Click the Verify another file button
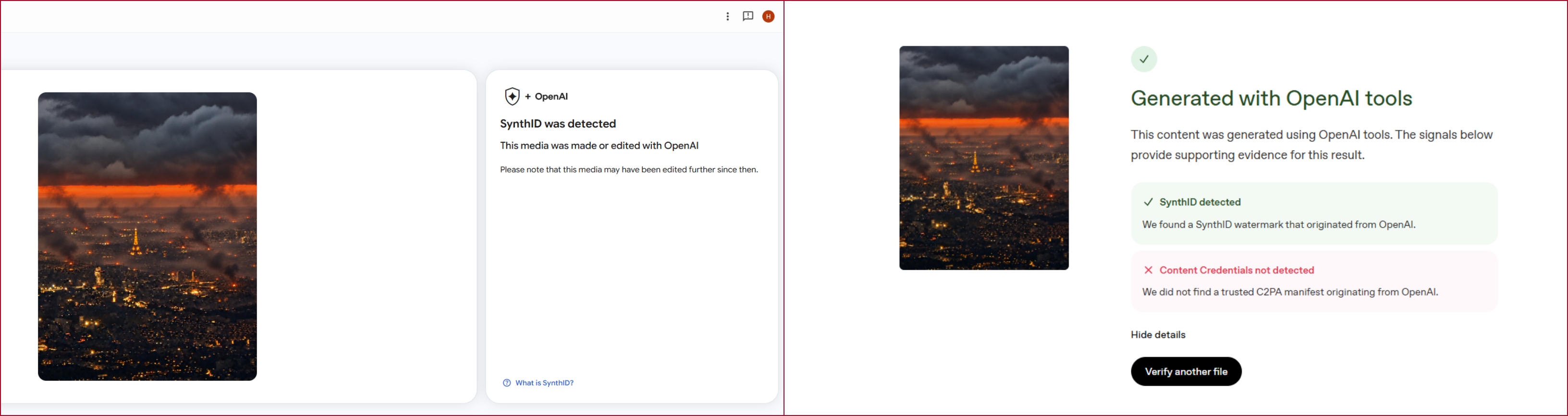Screen dimensions: 1568x416 click(x=1186, y=372)
